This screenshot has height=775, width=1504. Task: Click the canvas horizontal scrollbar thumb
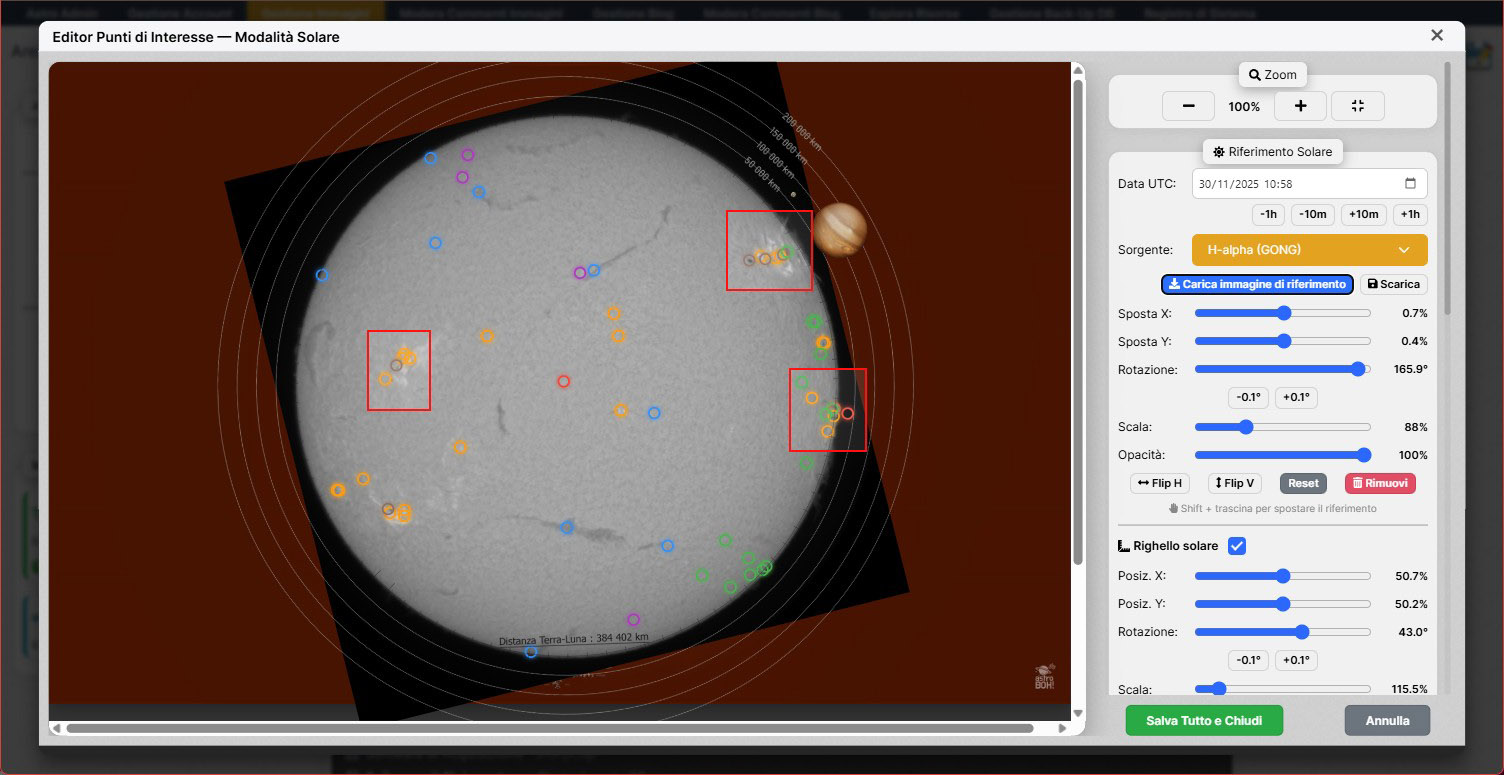pos(550,728)
